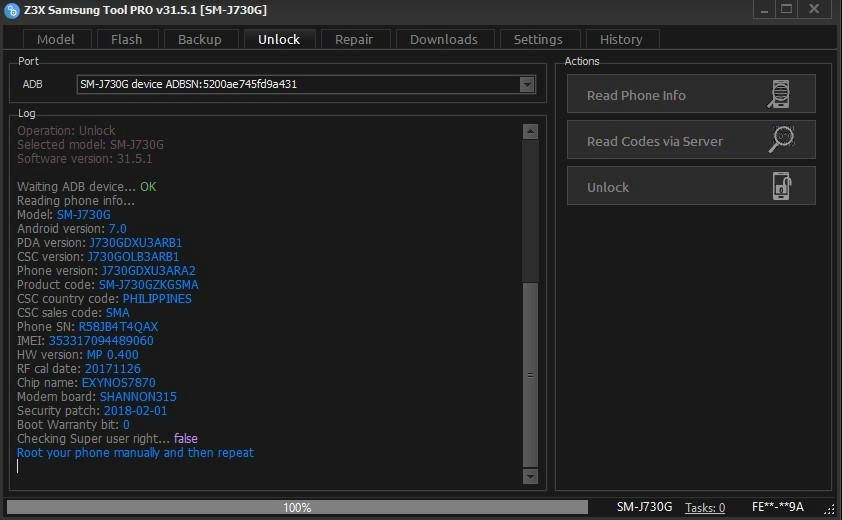
Task: Click product code SM-J730GZKGSMA
Action: (x=148, y=285)
